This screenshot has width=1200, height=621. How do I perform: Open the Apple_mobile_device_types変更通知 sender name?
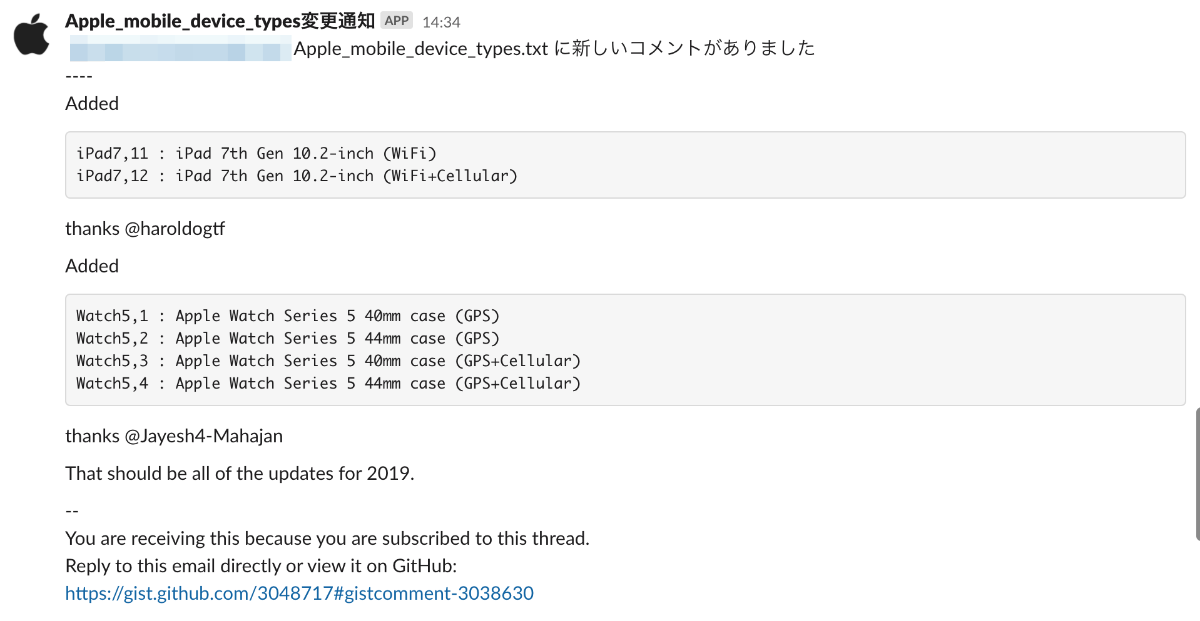point(220,21)
